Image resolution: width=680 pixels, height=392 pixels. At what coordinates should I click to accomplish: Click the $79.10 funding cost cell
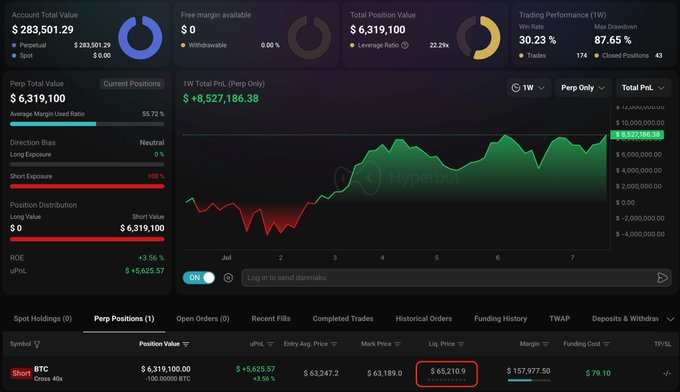click(x=598, y=373)
